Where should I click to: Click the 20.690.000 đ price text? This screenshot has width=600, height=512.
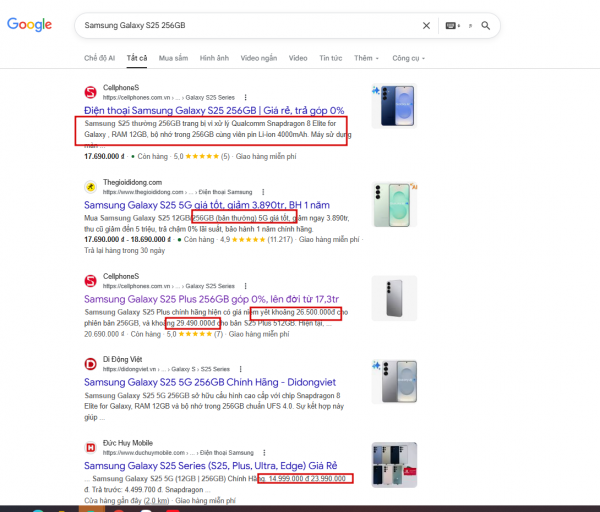tap(104, 334)
